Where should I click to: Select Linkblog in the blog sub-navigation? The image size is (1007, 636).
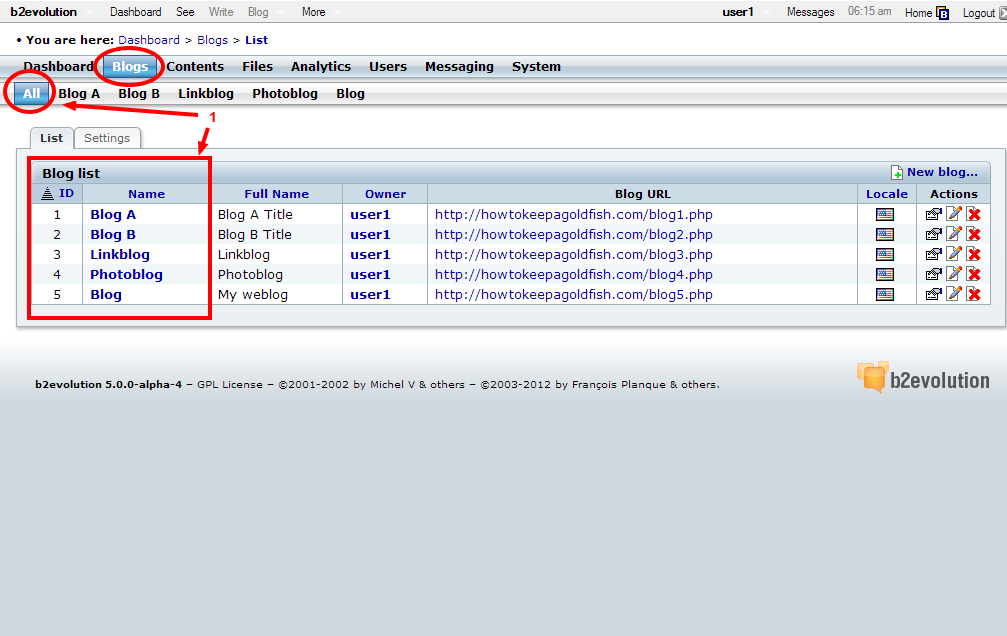(x=206, y=94)
